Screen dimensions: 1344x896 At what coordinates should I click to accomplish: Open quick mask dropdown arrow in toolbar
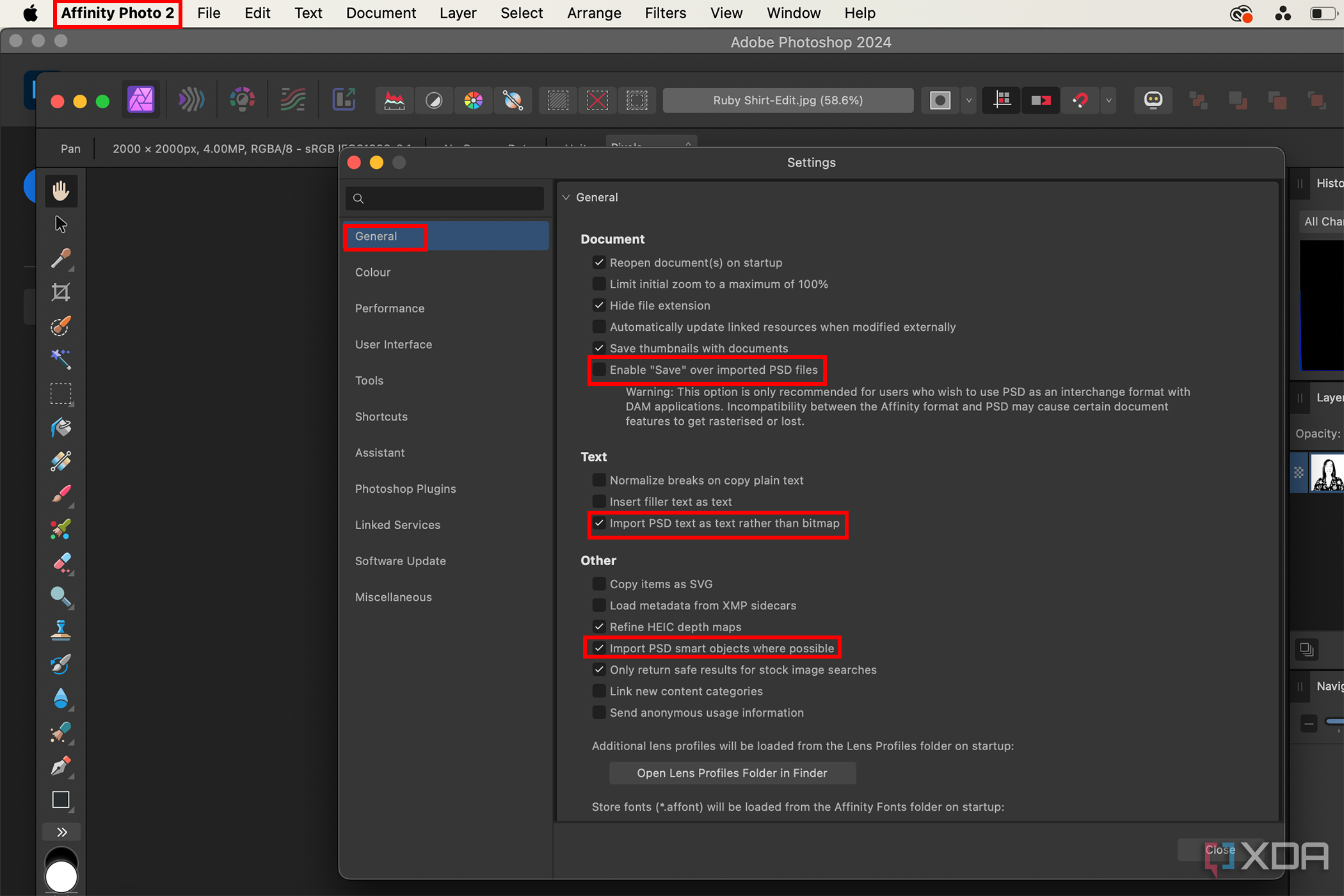(969, 100)
